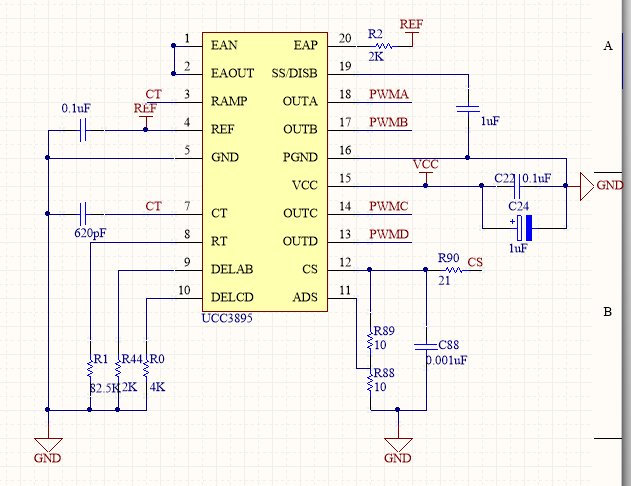The width and height of the screenshot is (631, 486).
Task: Click the REF power port next to R2
Action: [412, 31]
